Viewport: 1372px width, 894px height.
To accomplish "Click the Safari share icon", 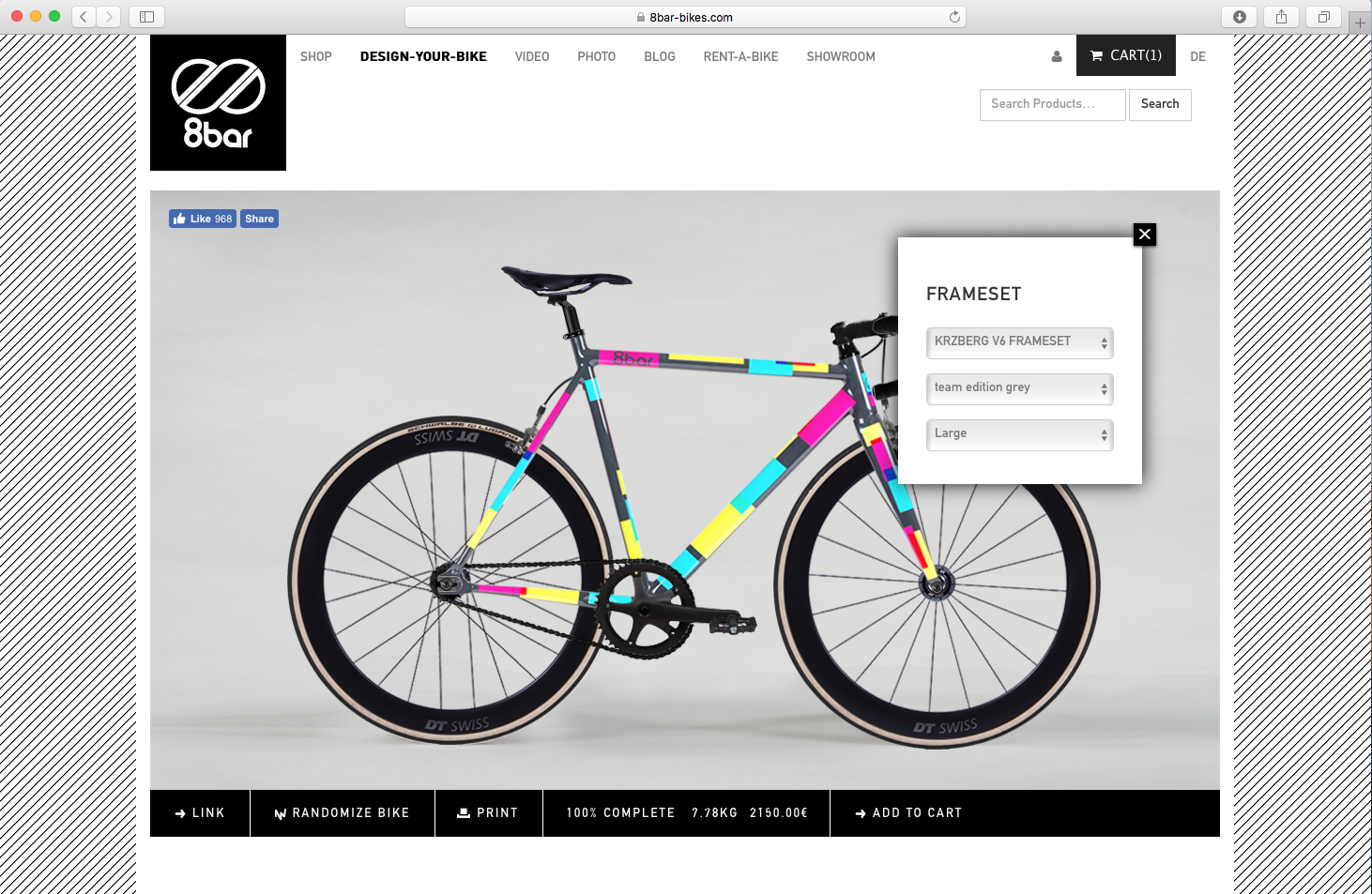I will [1281, 17].
